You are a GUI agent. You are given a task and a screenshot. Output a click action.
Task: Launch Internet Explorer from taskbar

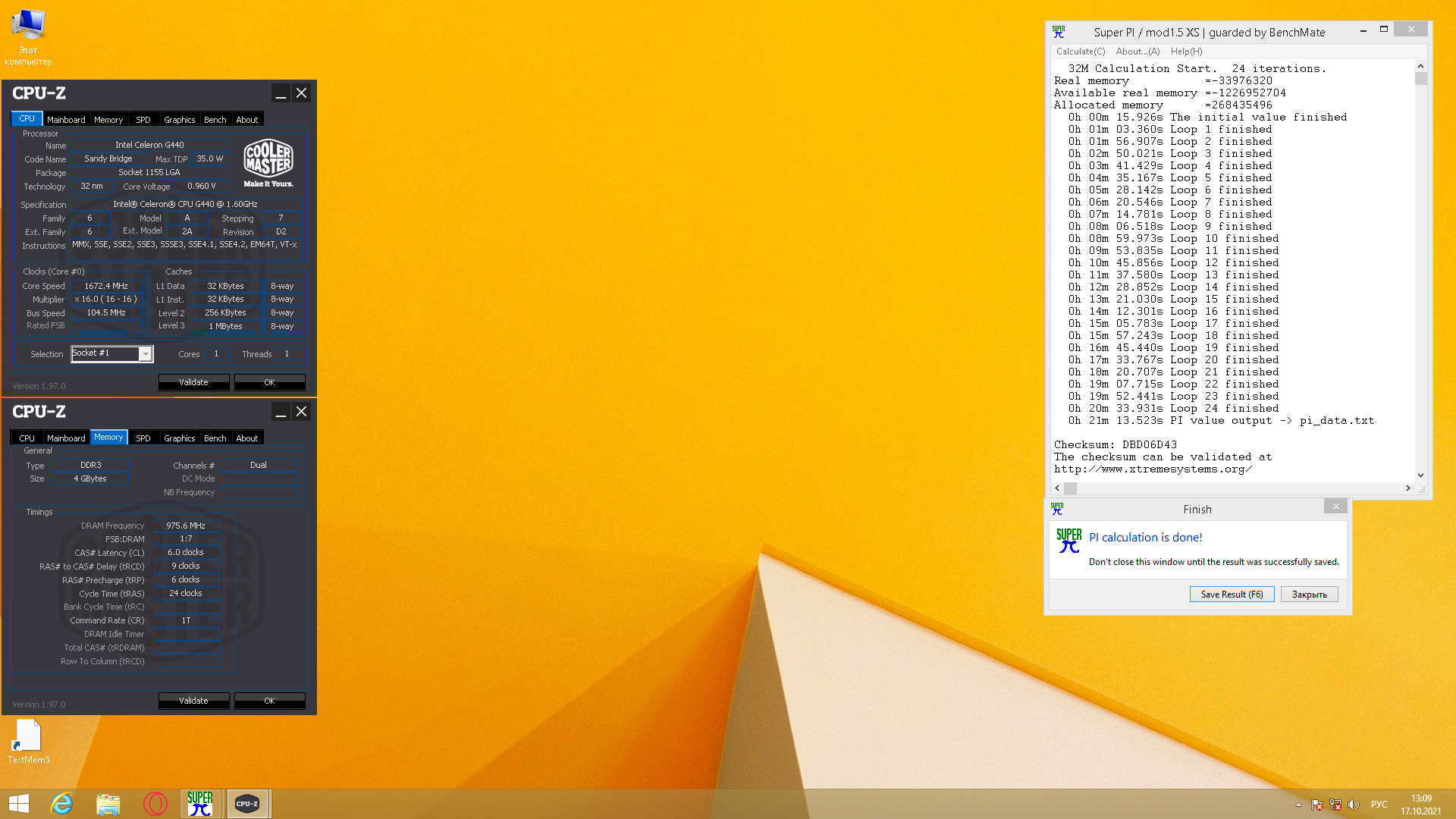(x=61, y=804)
